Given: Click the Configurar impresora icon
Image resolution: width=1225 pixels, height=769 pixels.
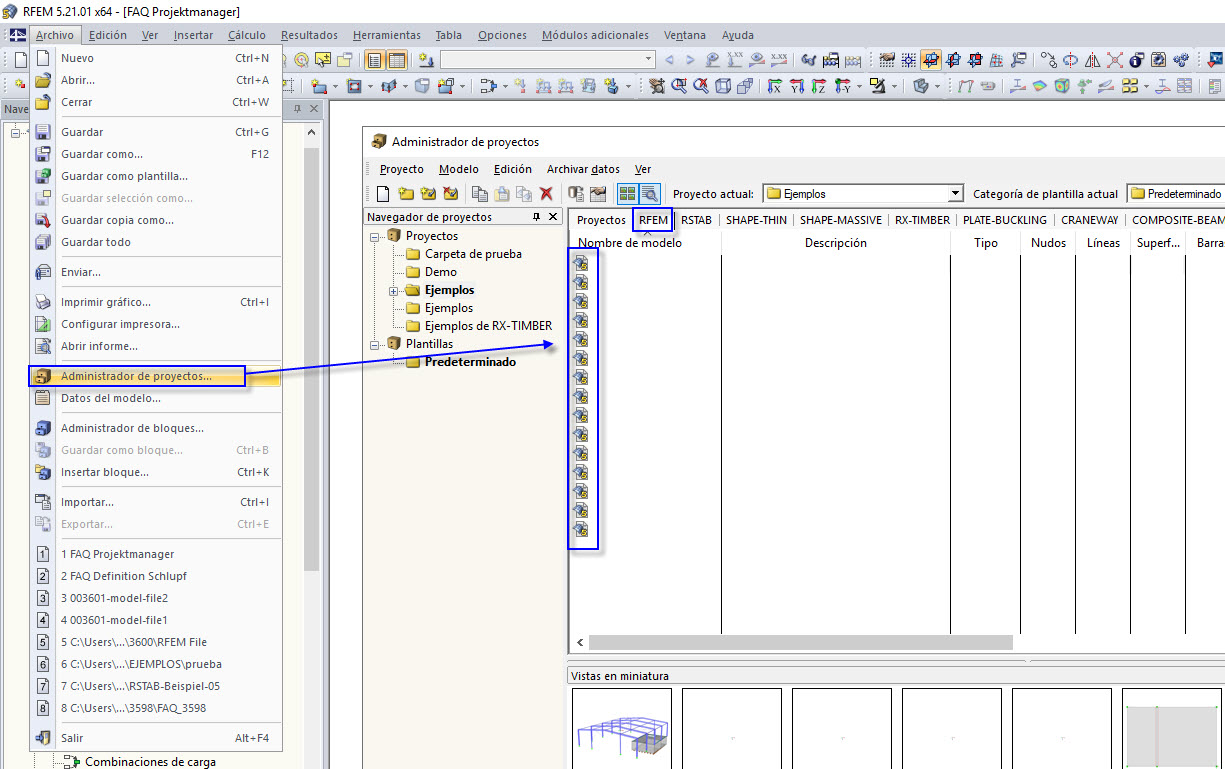Looking at the screenshot, I should coord(43,324).
